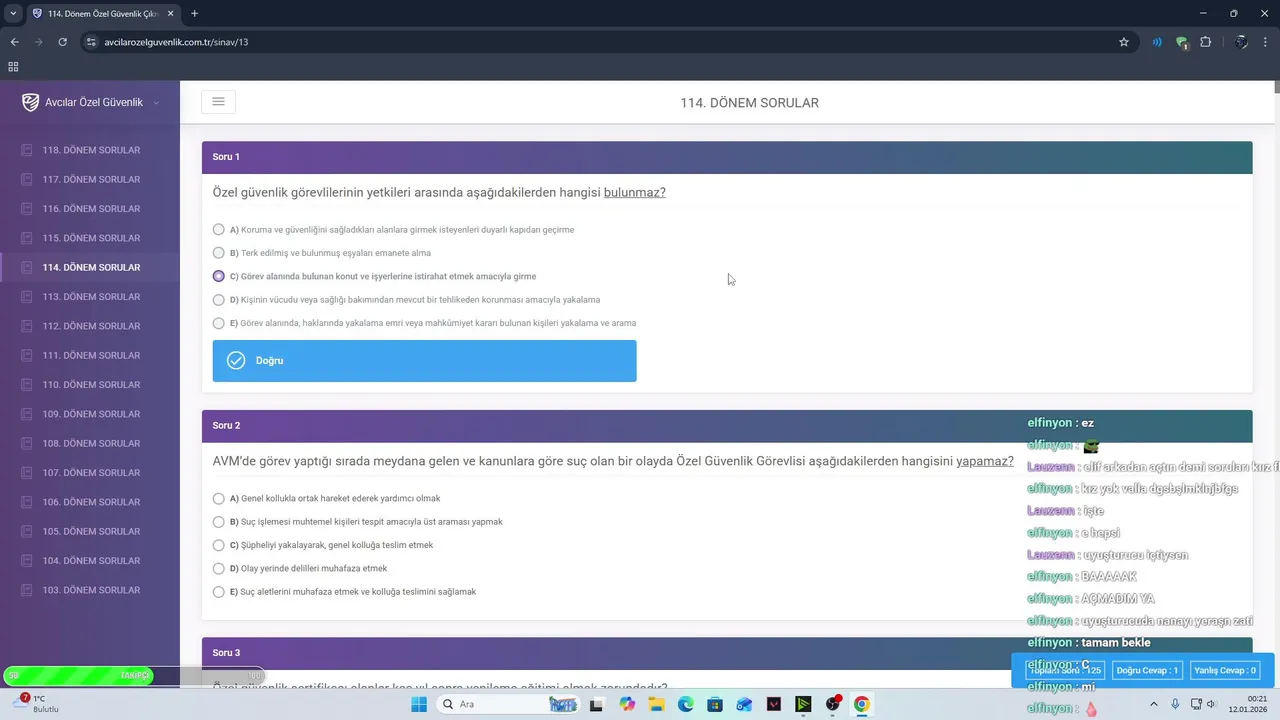This screenshot has width=1280, height=720.
Task: Click the address bar URL
Action: coord(176,42)
